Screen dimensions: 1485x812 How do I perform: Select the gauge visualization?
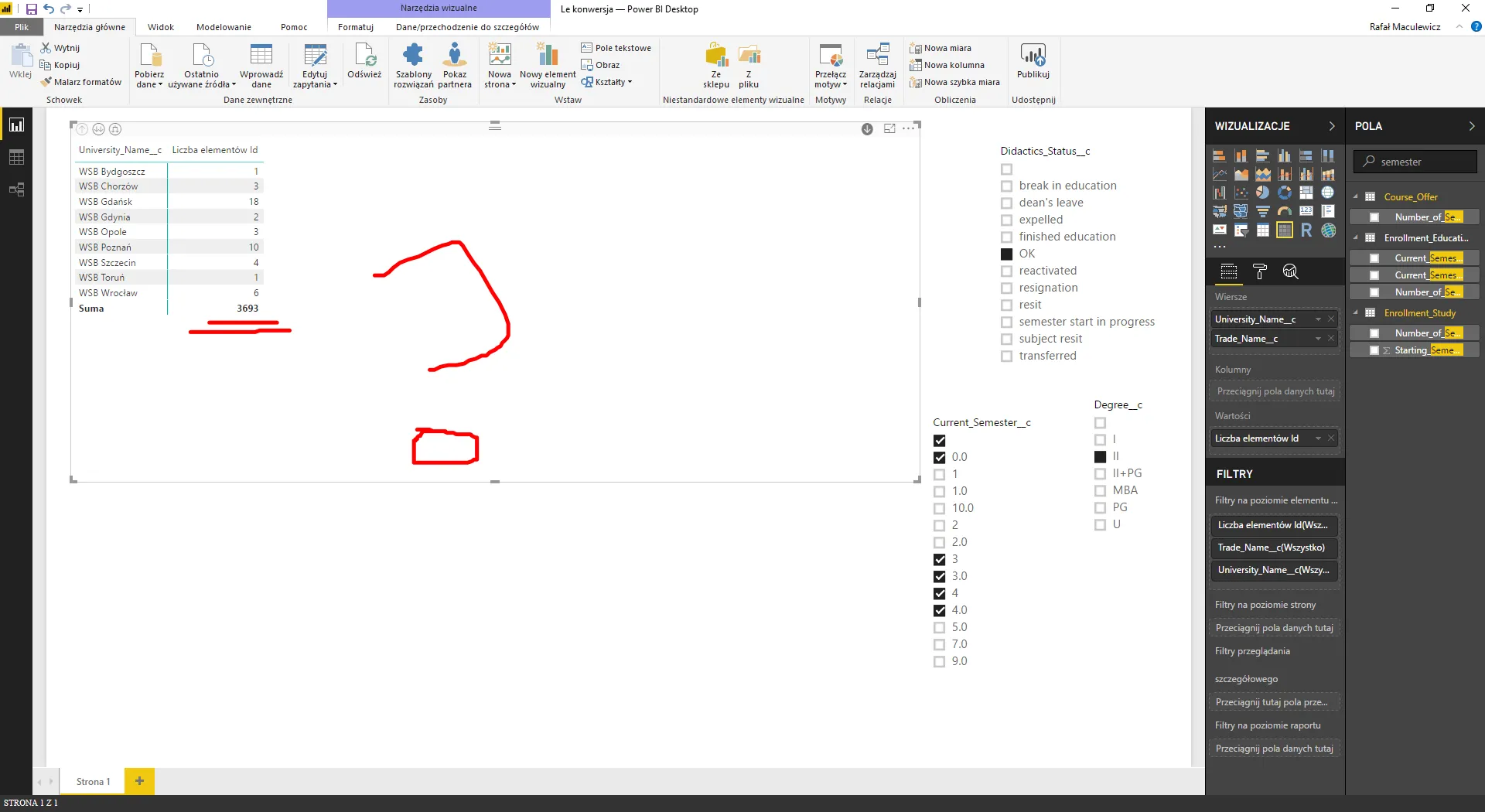(1285, 212)
